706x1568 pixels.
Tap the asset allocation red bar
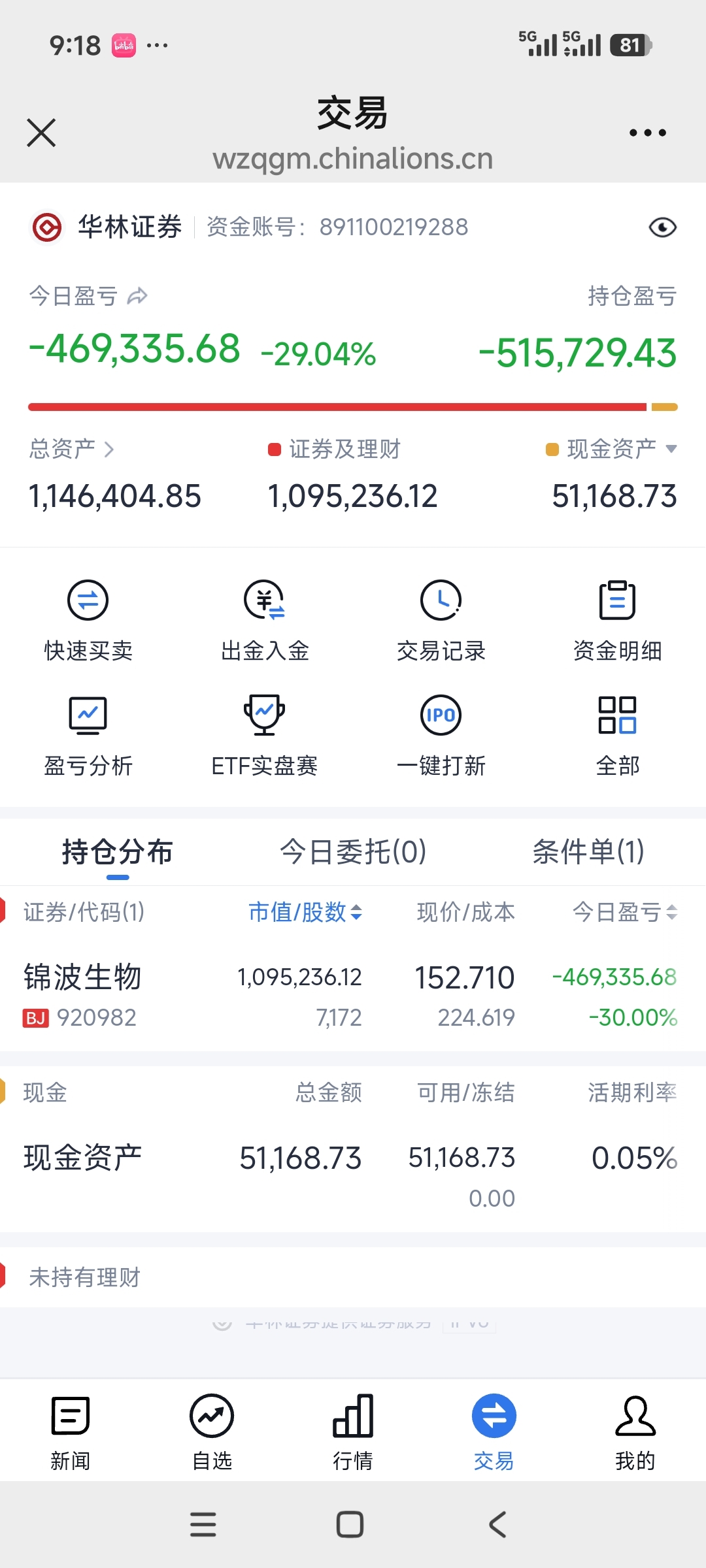(x=337, y=407)
